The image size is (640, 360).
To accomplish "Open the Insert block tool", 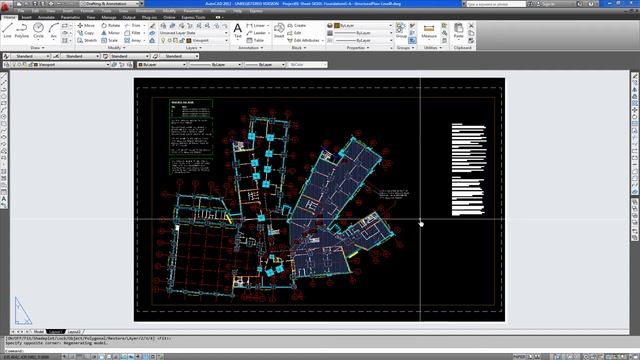I will coord(279,31).
